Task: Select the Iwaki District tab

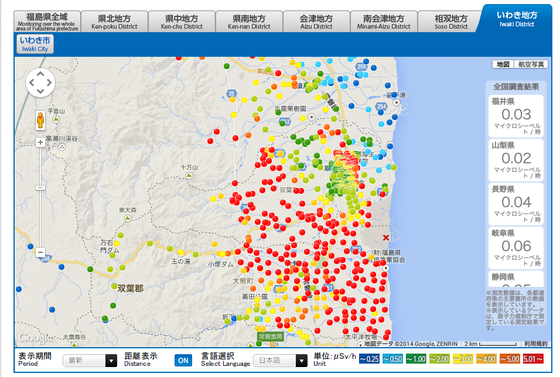Action: (517, 19)
